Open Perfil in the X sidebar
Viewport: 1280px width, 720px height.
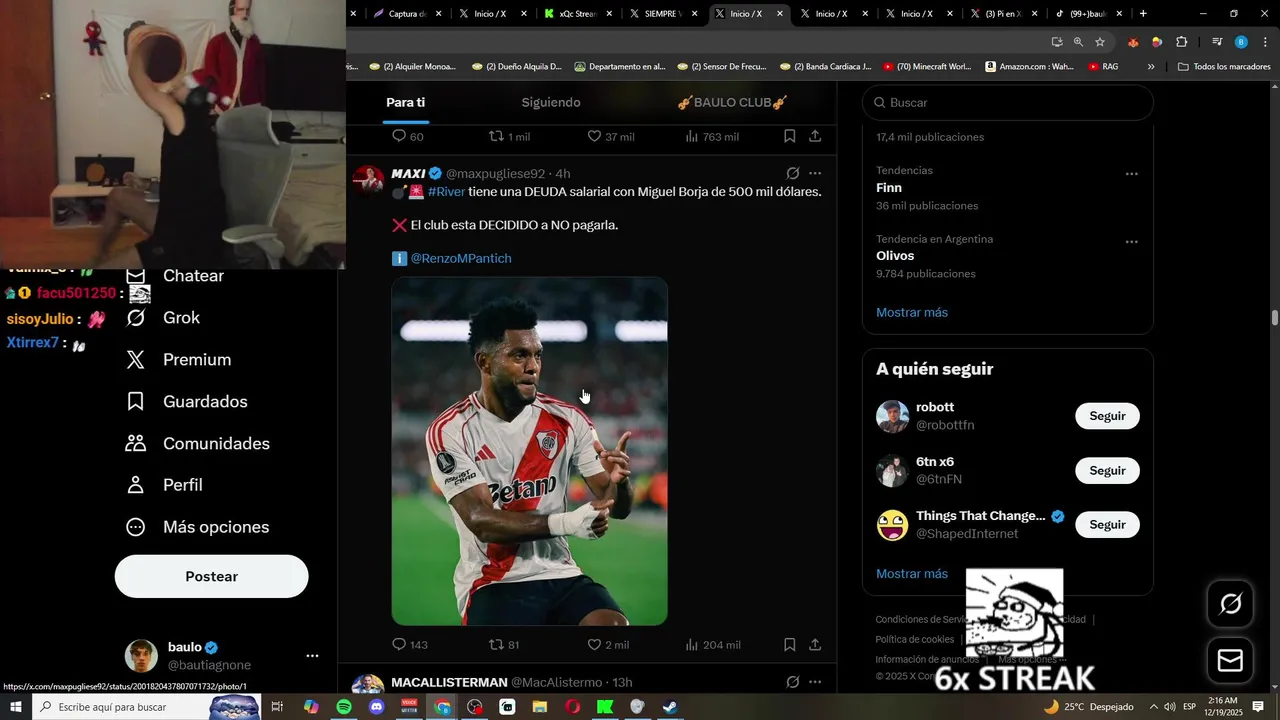click(164, 485)
